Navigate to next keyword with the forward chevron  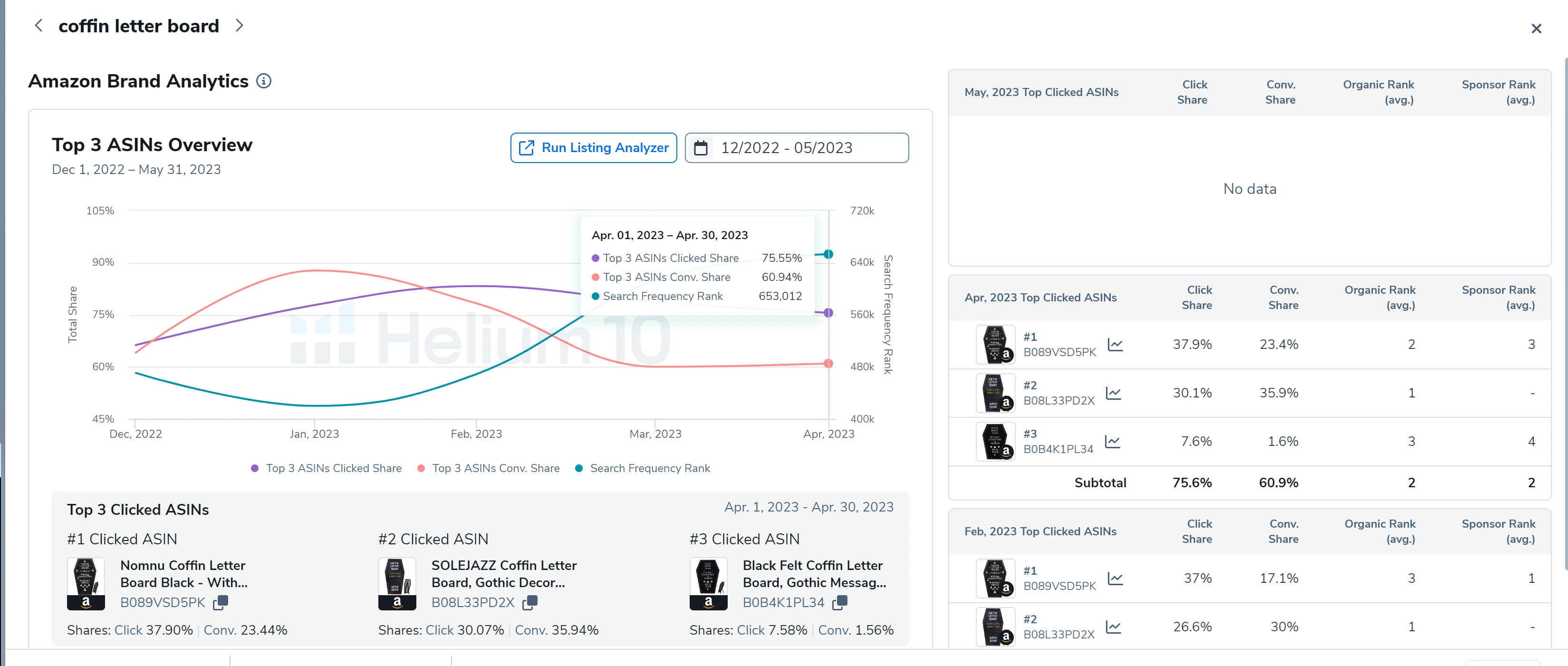(239, 25)
